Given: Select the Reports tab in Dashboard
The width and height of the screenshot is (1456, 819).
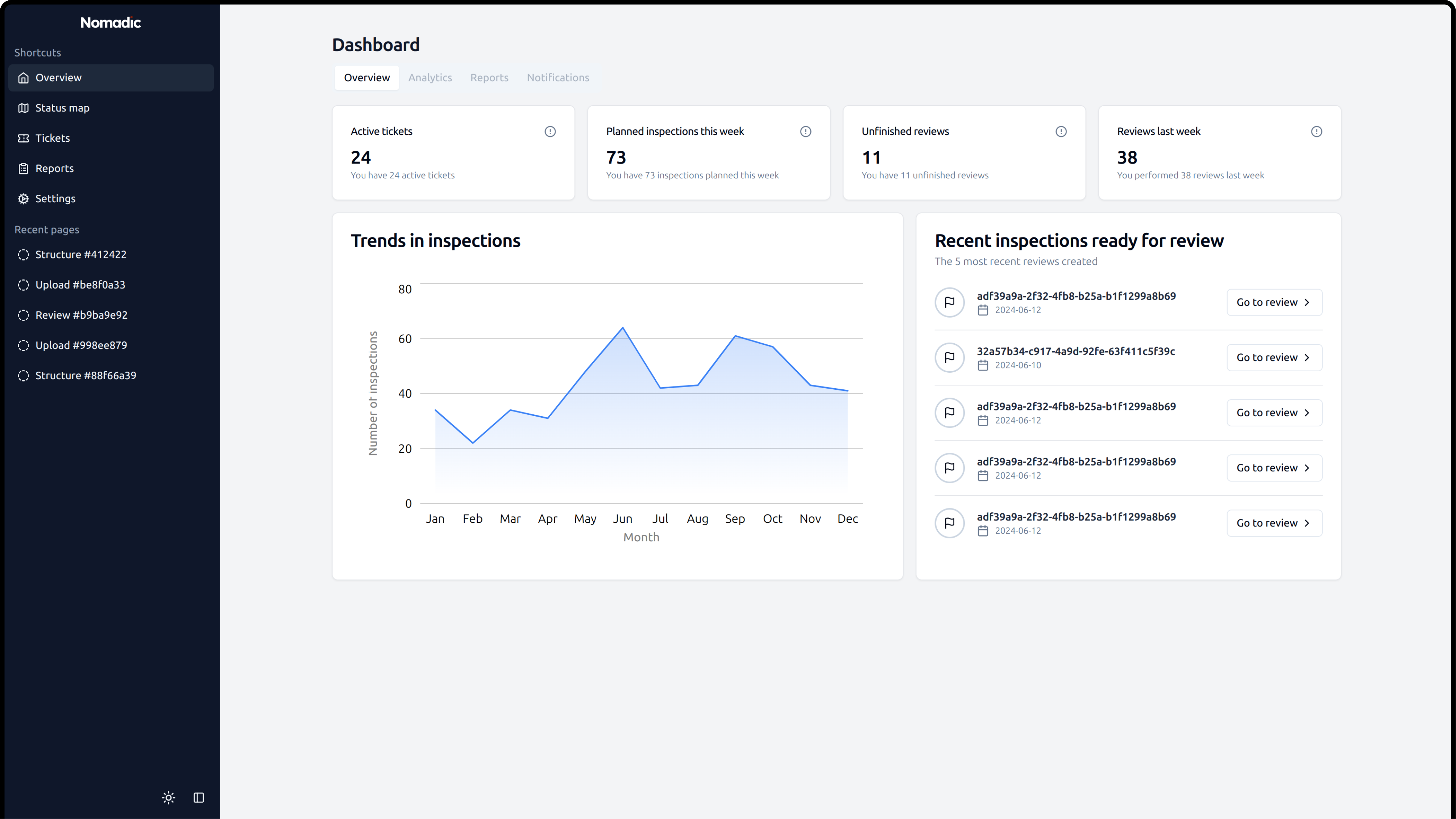Looking at the screenshot, I should coord(489,78).
